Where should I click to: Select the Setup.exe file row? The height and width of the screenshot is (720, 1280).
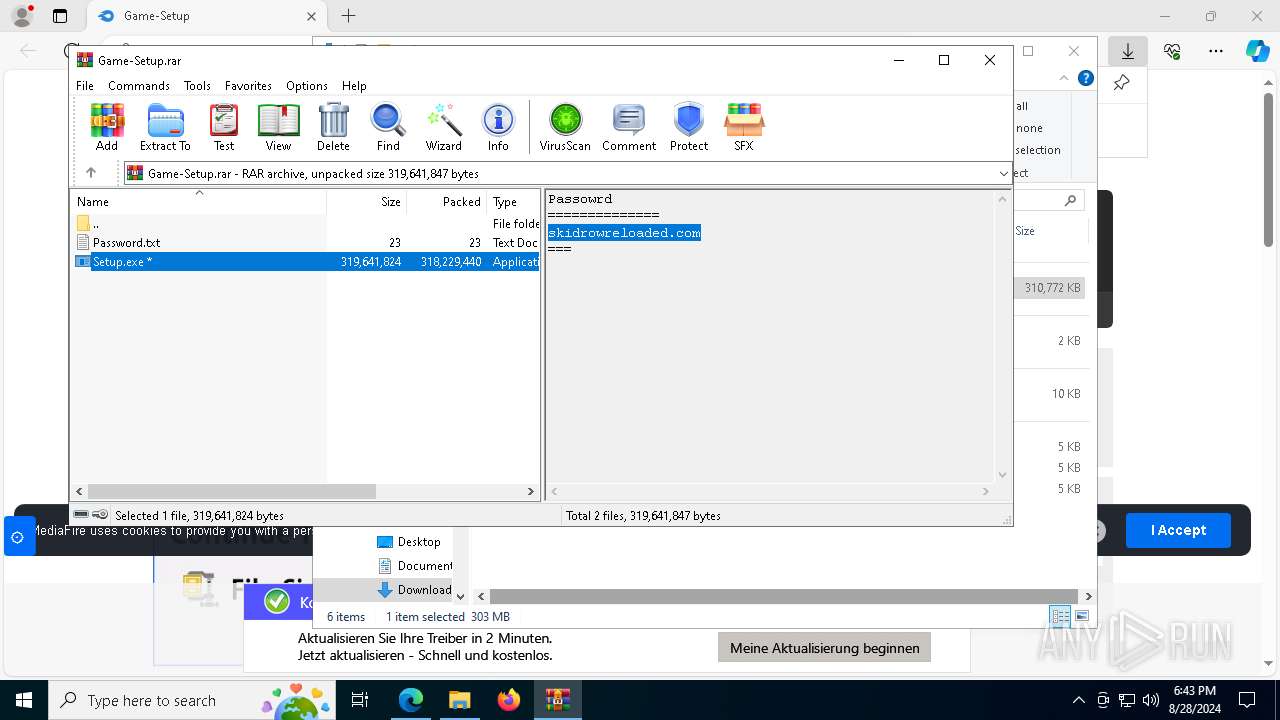click(x=307, y=262)
